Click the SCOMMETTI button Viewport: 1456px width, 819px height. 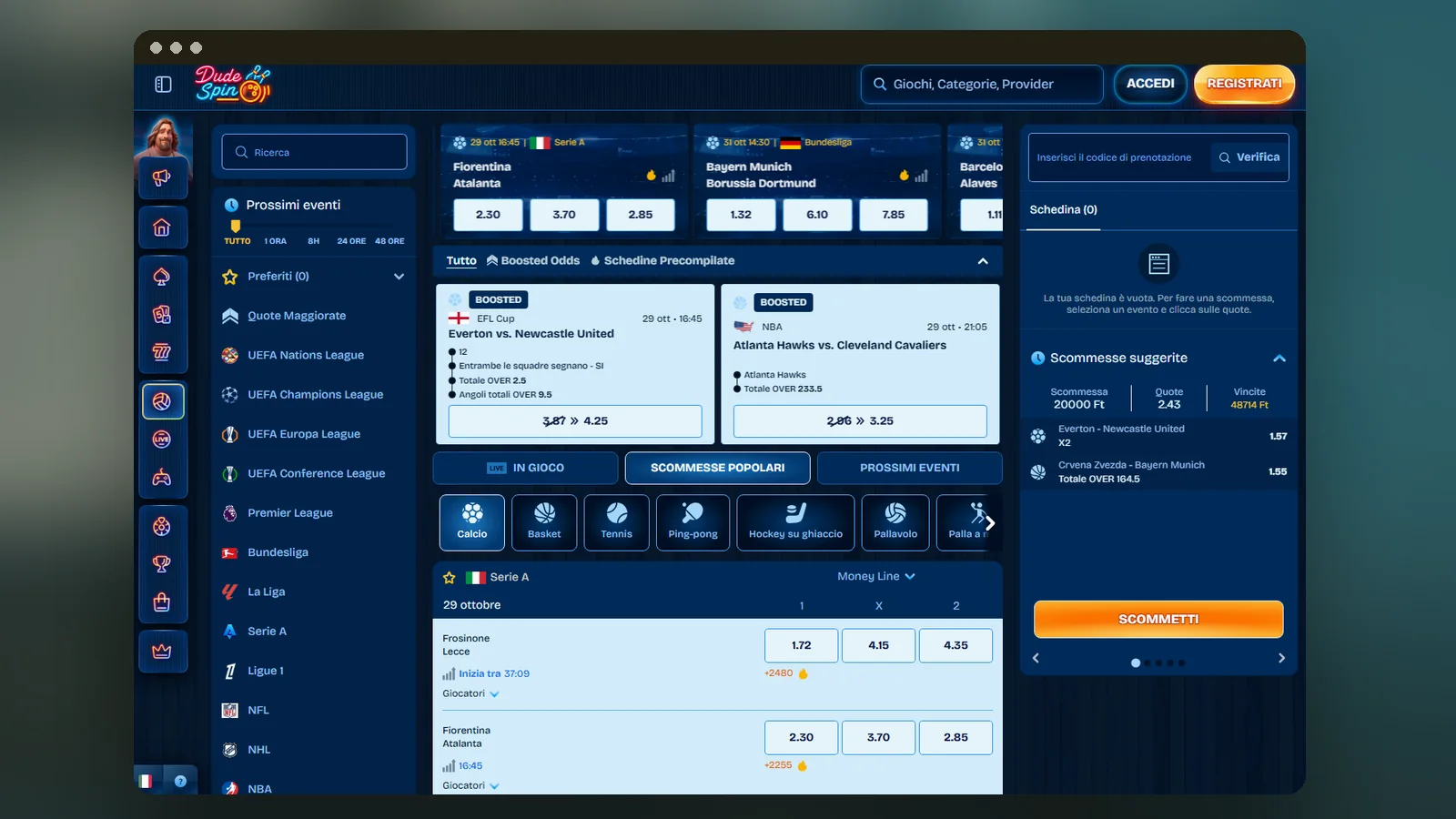(x=1158, y=619)
